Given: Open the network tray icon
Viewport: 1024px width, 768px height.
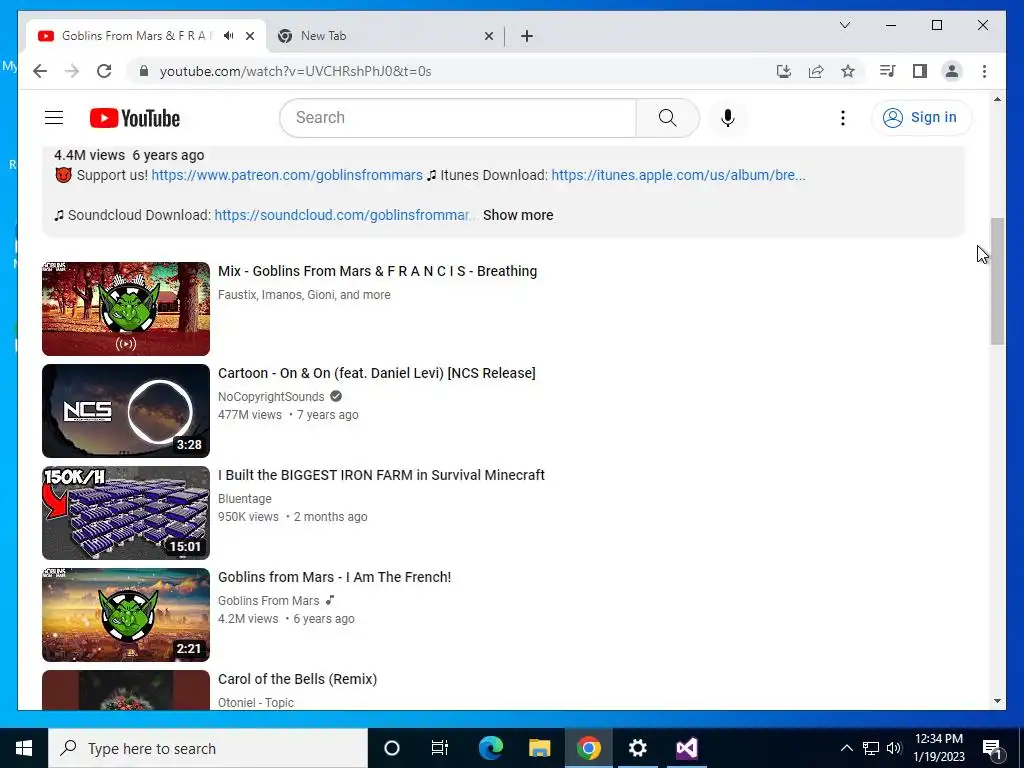Looking at the screenshot, I should [x=871, y=748].
